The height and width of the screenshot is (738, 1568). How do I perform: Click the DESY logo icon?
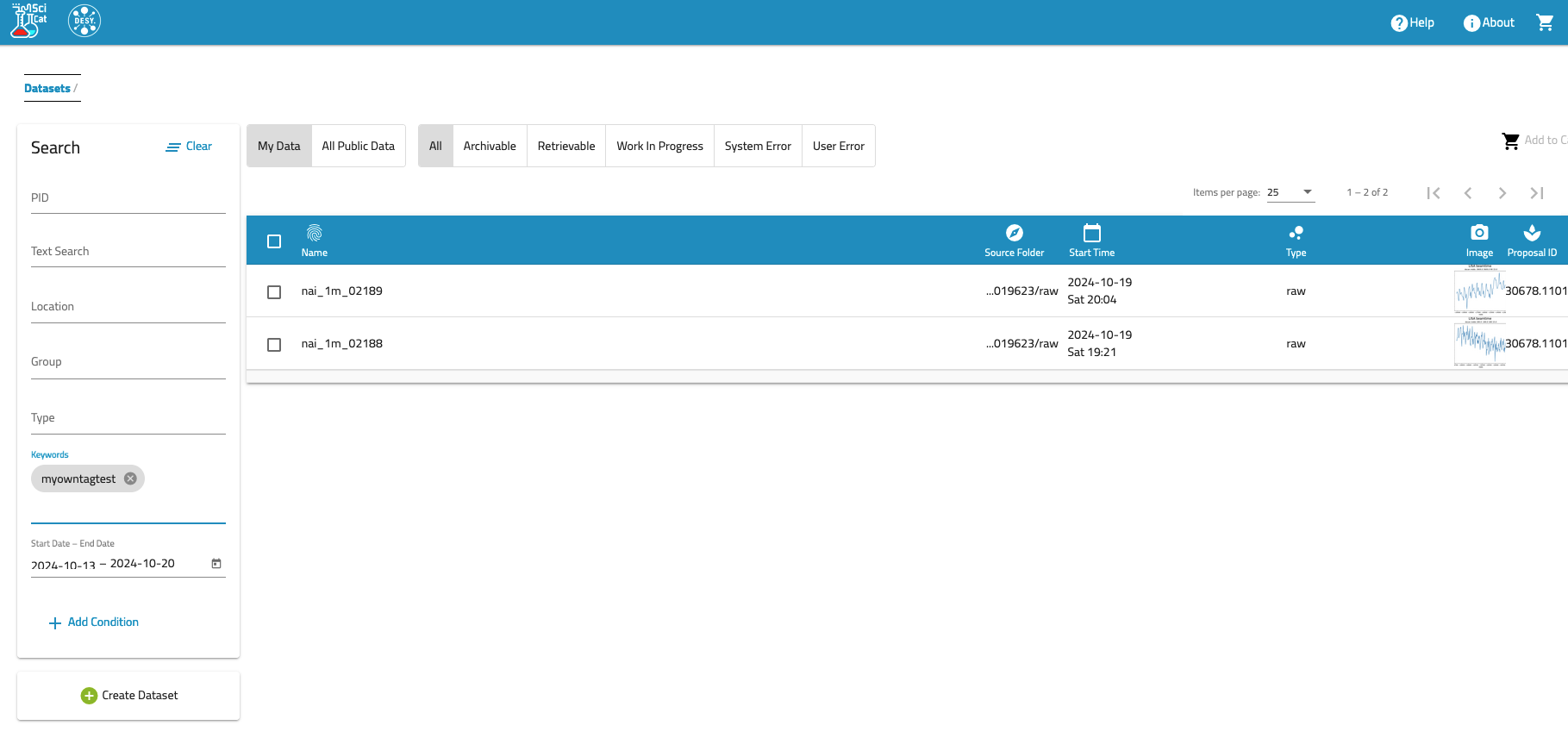coord(84,21)
